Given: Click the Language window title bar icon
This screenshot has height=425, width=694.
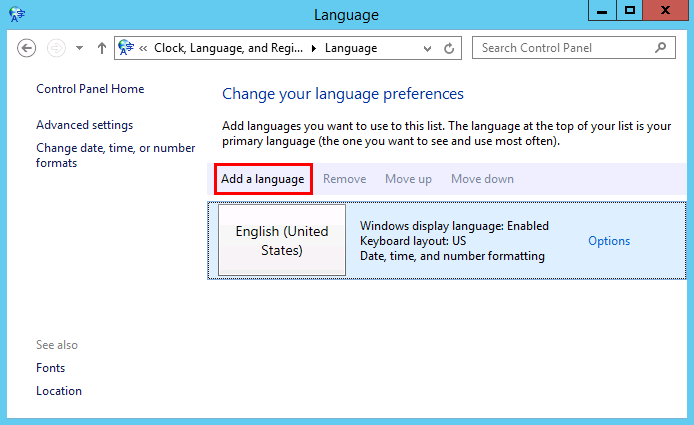Looking at the screenshot, I should coord(17,14).
